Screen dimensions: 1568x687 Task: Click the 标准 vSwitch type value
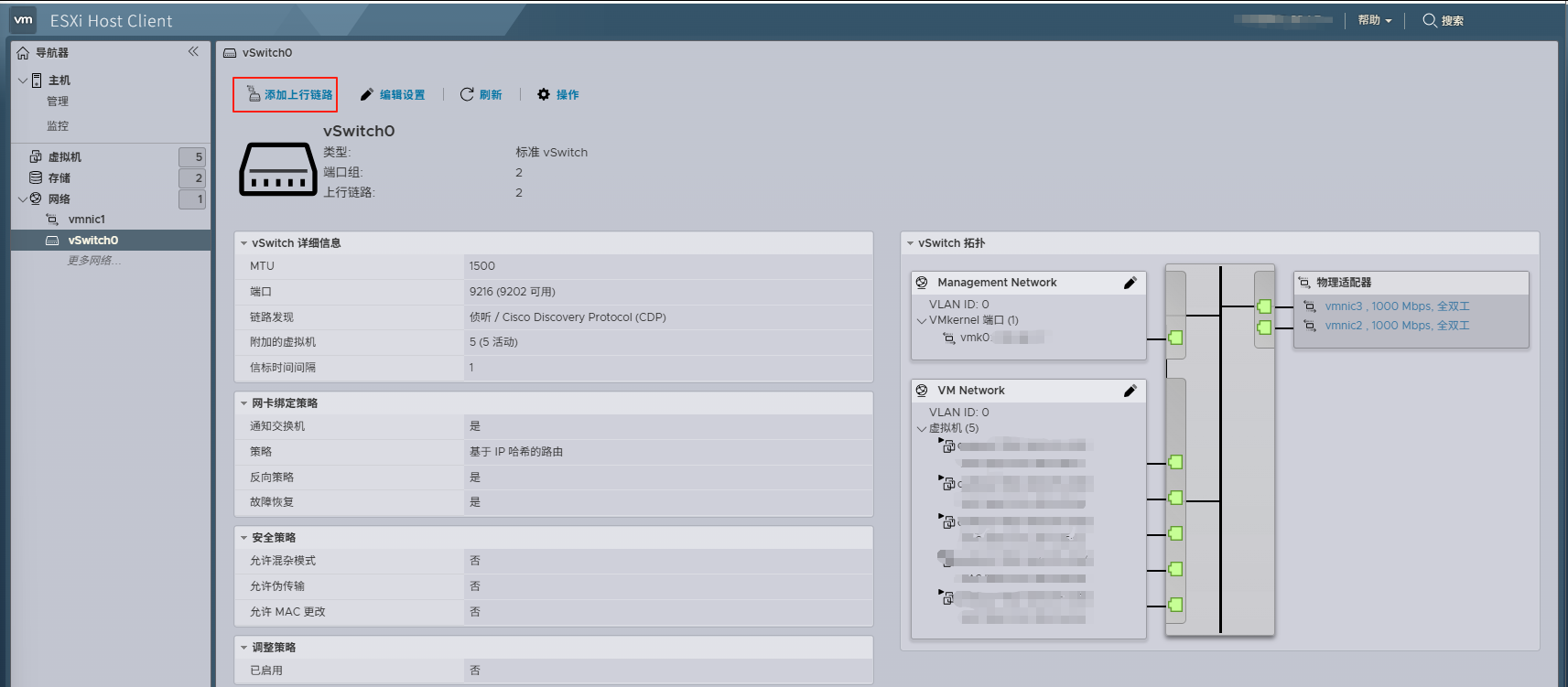coord(551,153)
